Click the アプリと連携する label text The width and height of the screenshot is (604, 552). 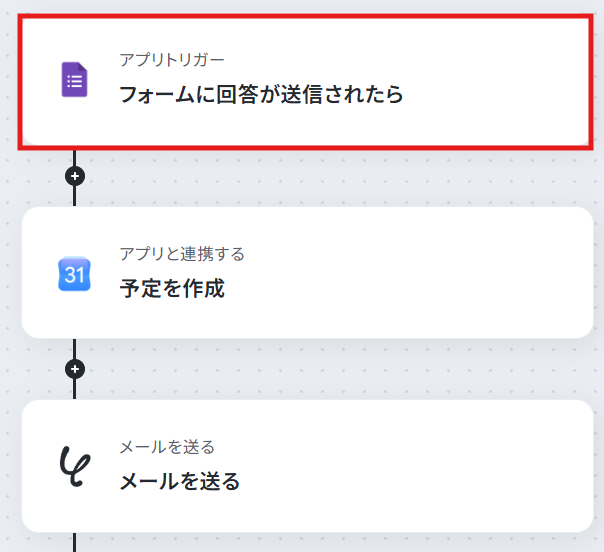tap(182, 254)
